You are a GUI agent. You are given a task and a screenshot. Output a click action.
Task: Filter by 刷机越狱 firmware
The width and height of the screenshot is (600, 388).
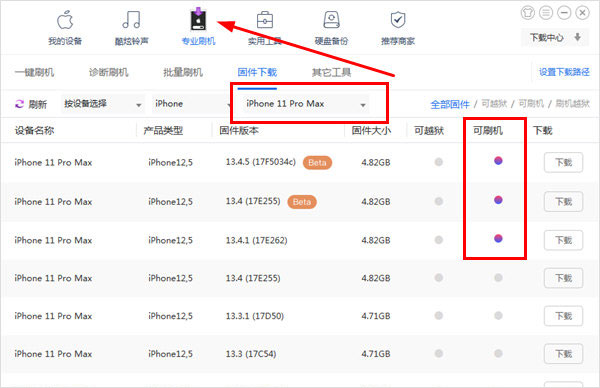(x=573, y=104)
